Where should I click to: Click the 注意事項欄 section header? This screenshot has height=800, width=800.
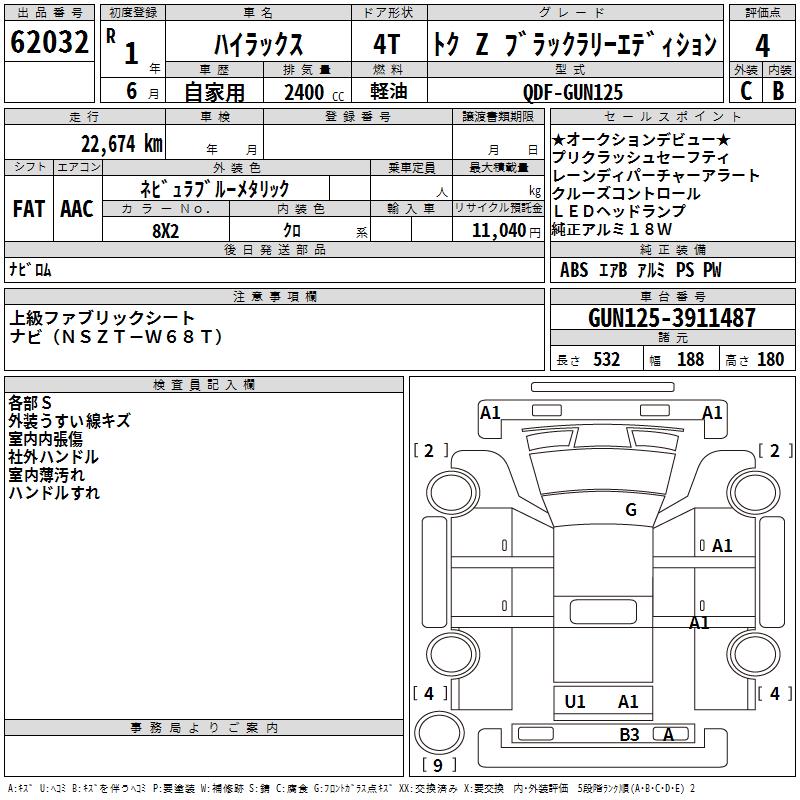pos(275,296)
